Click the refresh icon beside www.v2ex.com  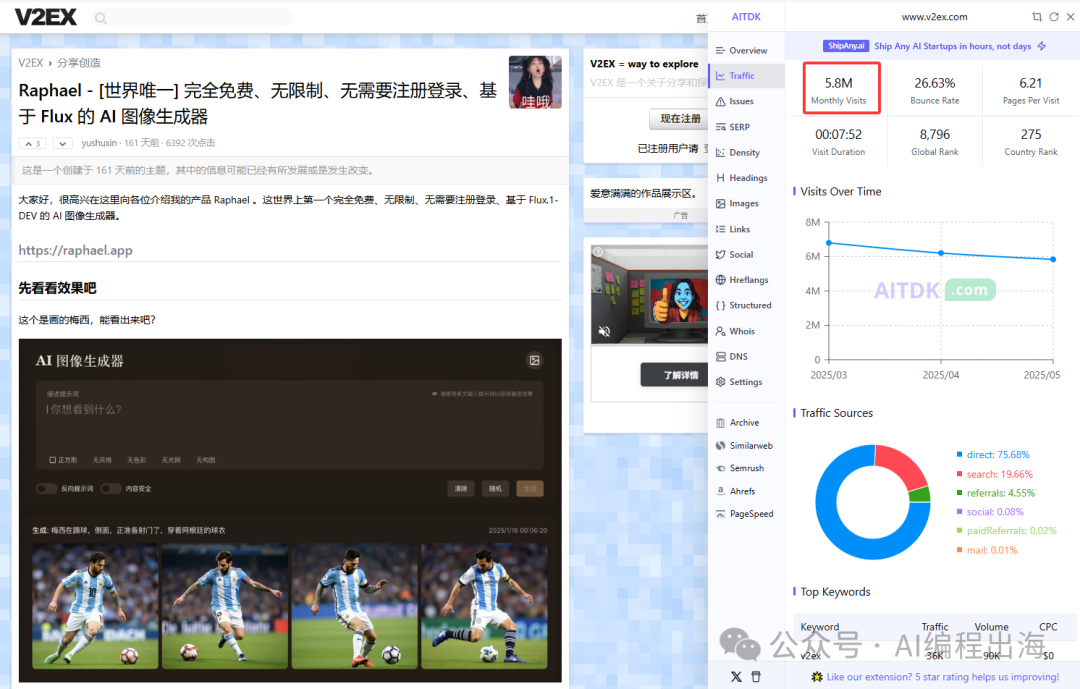click(x=1053, y=17)
